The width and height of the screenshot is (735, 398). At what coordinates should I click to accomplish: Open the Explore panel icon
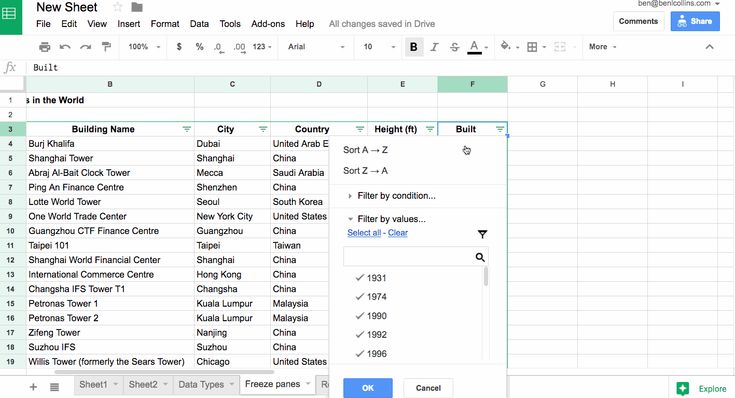click(x=682, y=388)
